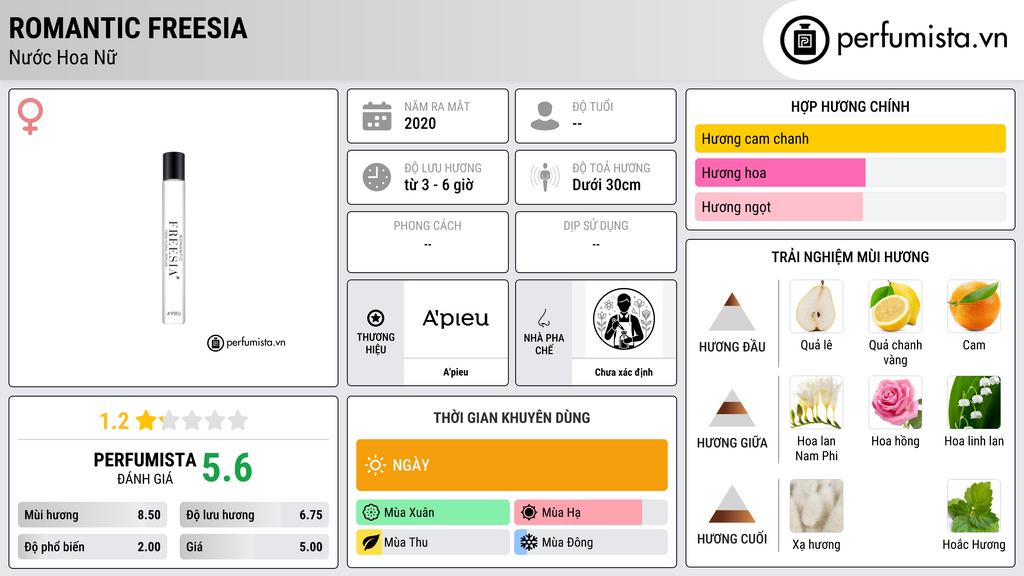This screenshot has width=1024, height=576.
Task: Click the summer sun icon for Mùa Hạ
Action: (529, 513)
